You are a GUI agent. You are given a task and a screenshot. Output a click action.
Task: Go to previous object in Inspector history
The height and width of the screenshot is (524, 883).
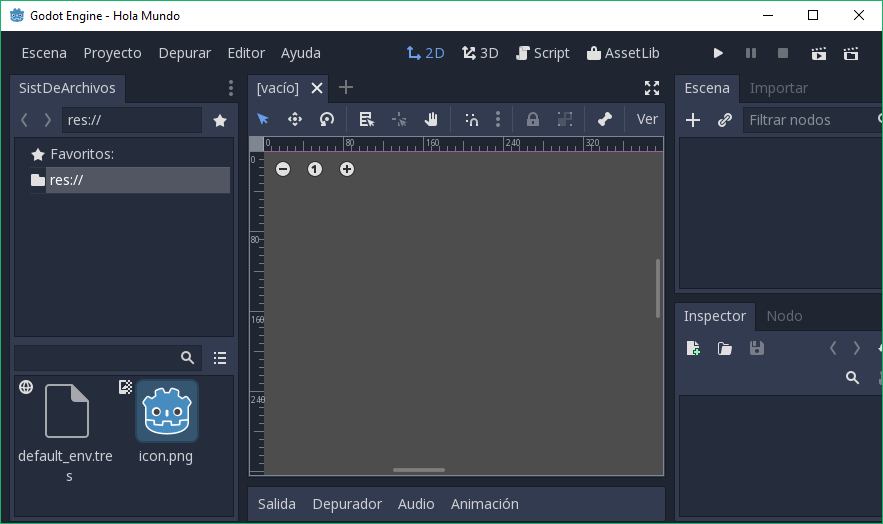833,348
